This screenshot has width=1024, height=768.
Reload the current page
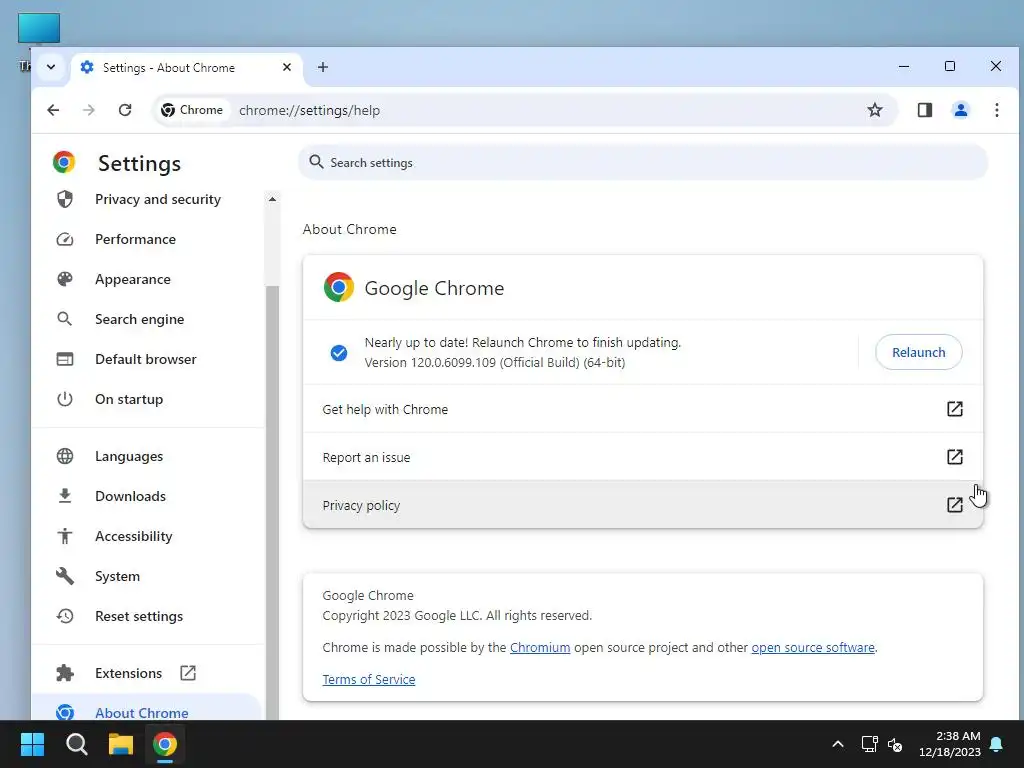coord(125,110)
